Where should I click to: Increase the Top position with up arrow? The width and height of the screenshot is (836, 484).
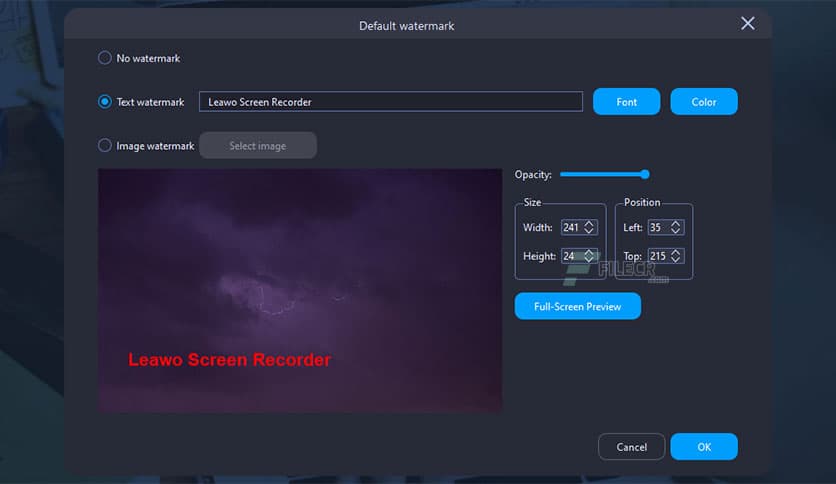(x=676, y=252)
